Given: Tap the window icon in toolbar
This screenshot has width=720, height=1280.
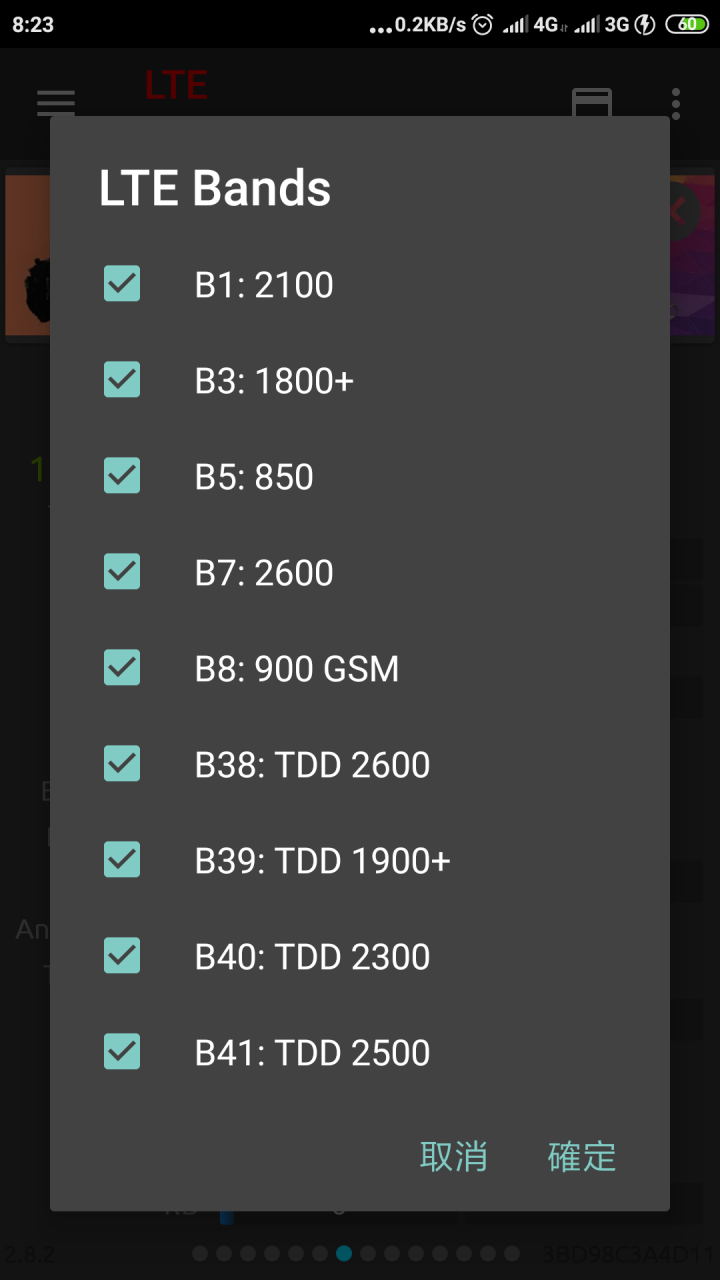Looking at the screenshot, I should (591, 103).
